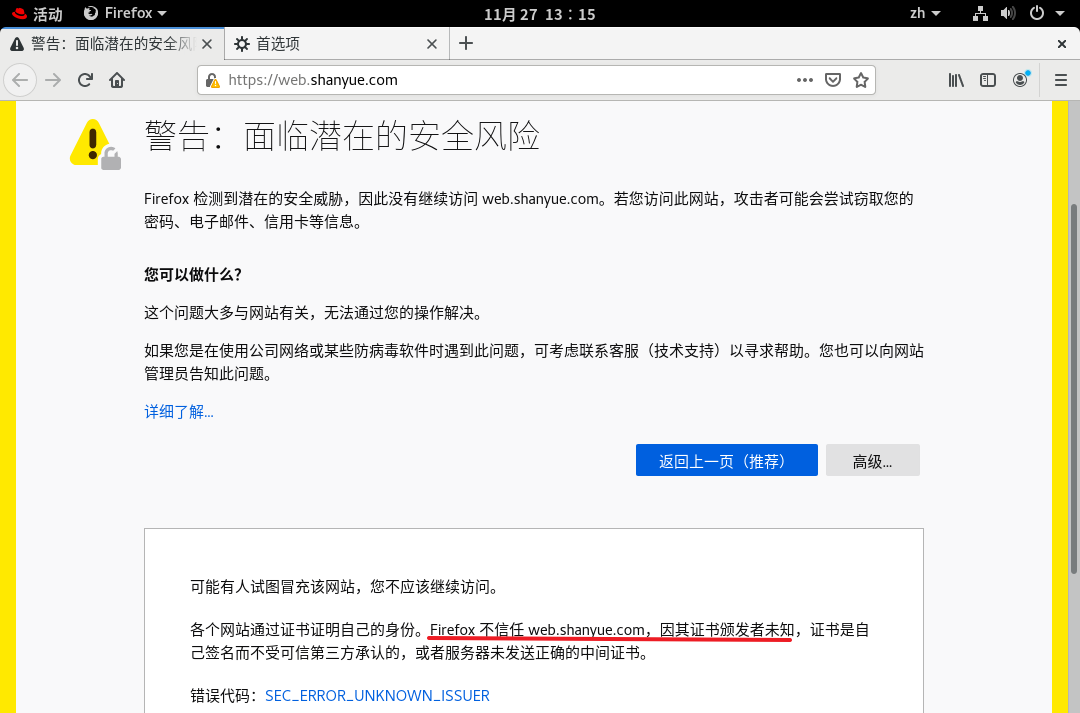This screenshot has width=1080, height=713.
Task: Save page to Pocket icon
Action: tap(833, 80)
